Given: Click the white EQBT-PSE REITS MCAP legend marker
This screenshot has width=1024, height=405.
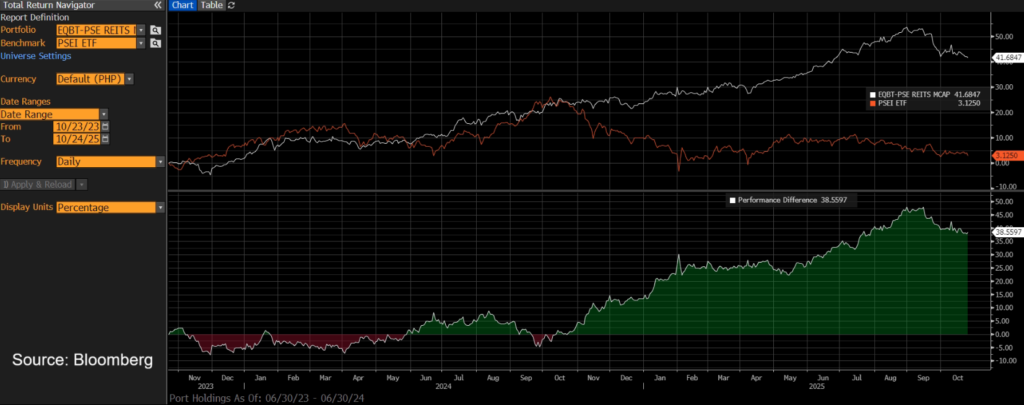Looking at the screenshot, I should click(872, 93).
